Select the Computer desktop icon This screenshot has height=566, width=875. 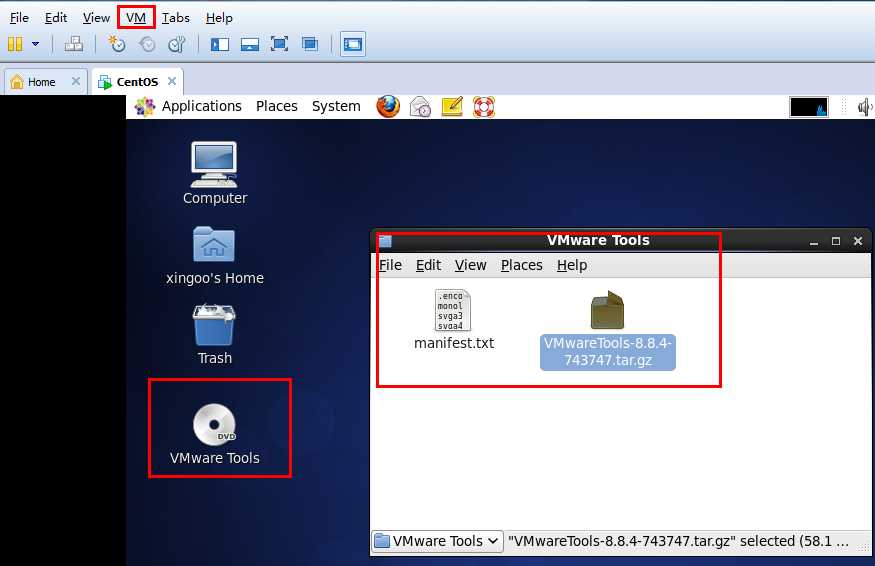coord(215,174)
